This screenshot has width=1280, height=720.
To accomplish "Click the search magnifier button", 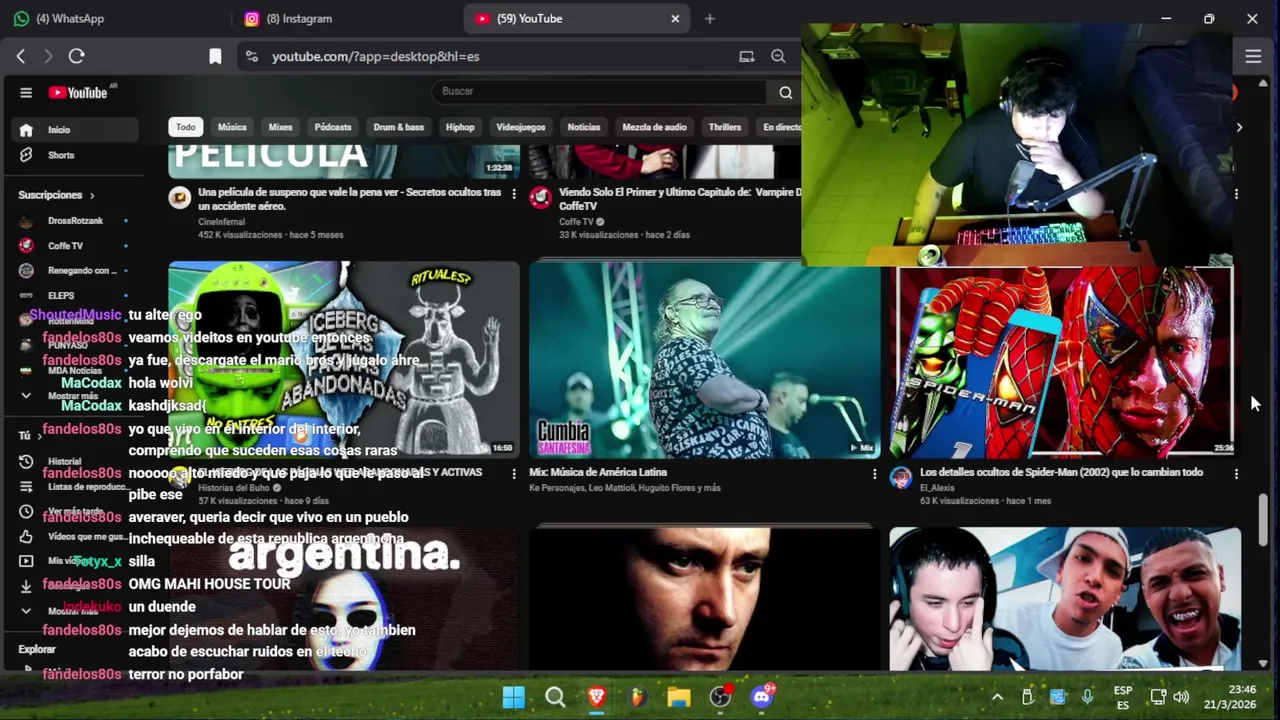I will [x=786, y=92].
